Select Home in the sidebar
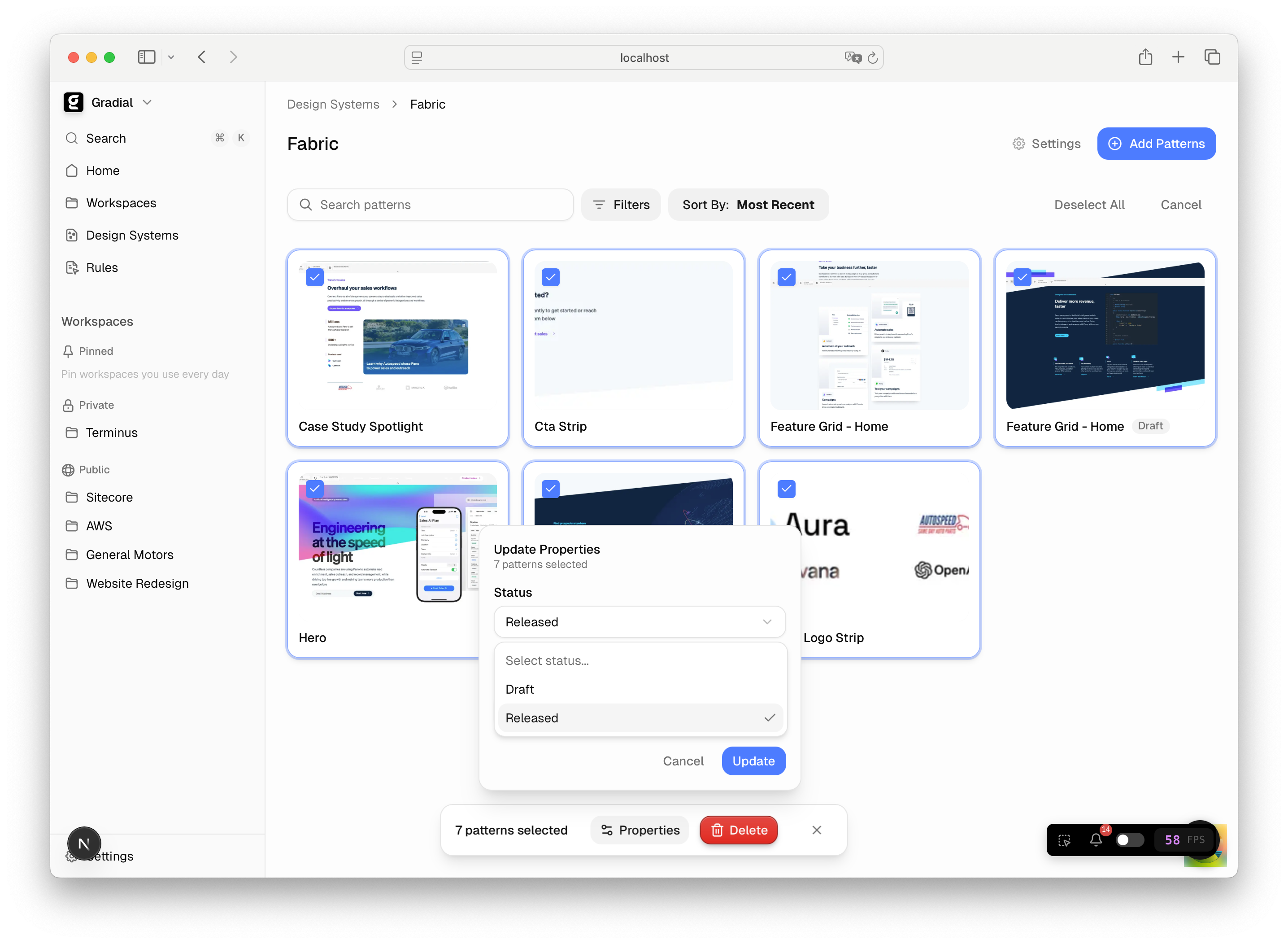This screenshot has width=1288, height=944. tap(102, 170)
